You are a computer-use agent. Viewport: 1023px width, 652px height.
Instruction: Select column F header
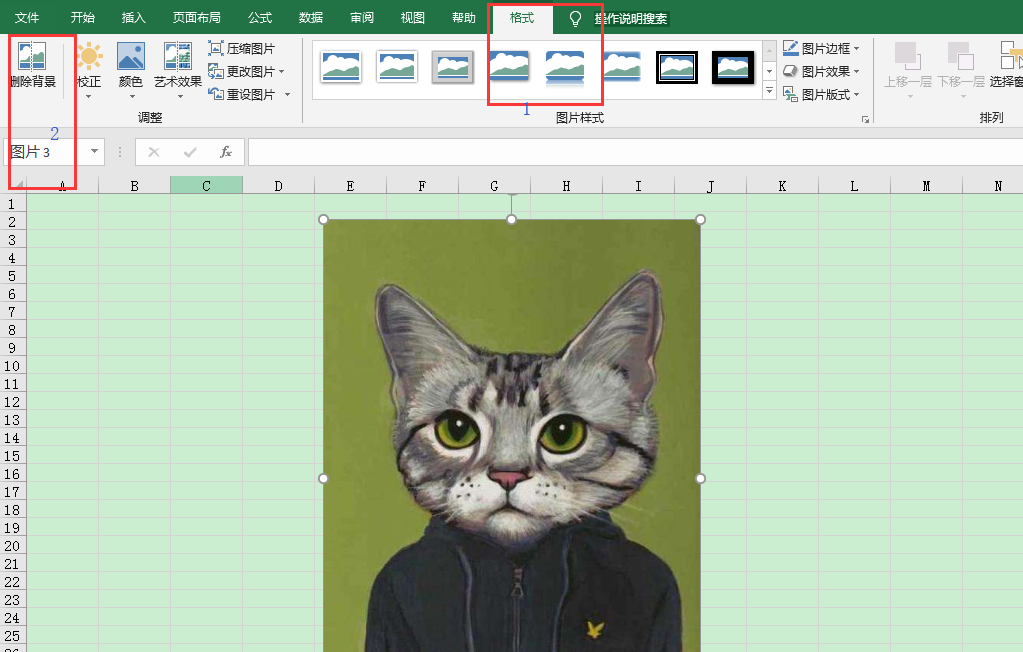click(422, 185)
